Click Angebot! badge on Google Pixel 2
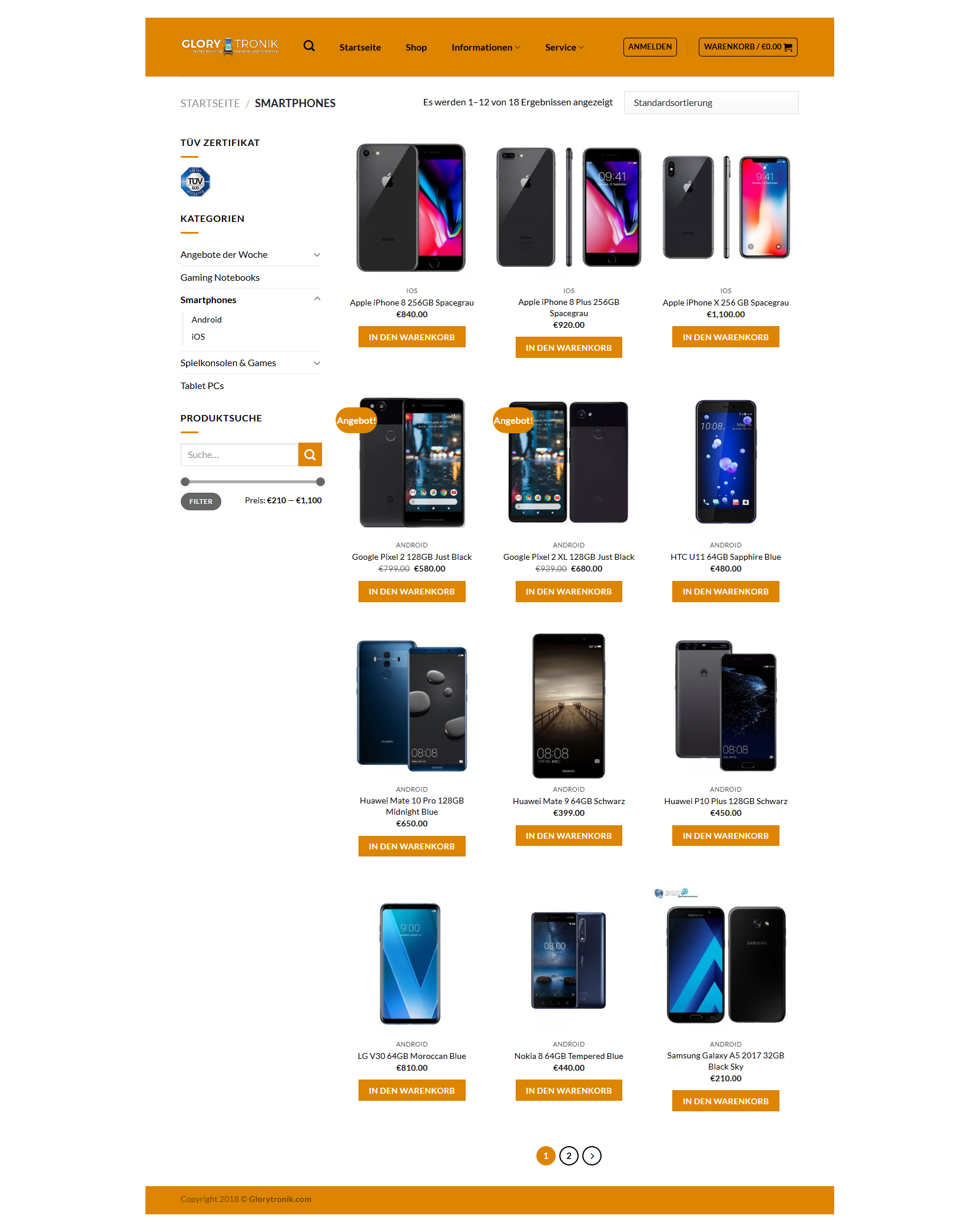Viewport: 979px width, 1232px height. (356, 420)
